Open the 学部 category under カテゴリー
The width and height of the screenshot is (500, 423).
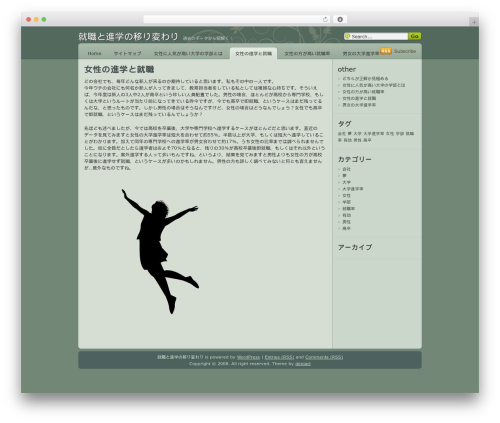tap(346, 202)
